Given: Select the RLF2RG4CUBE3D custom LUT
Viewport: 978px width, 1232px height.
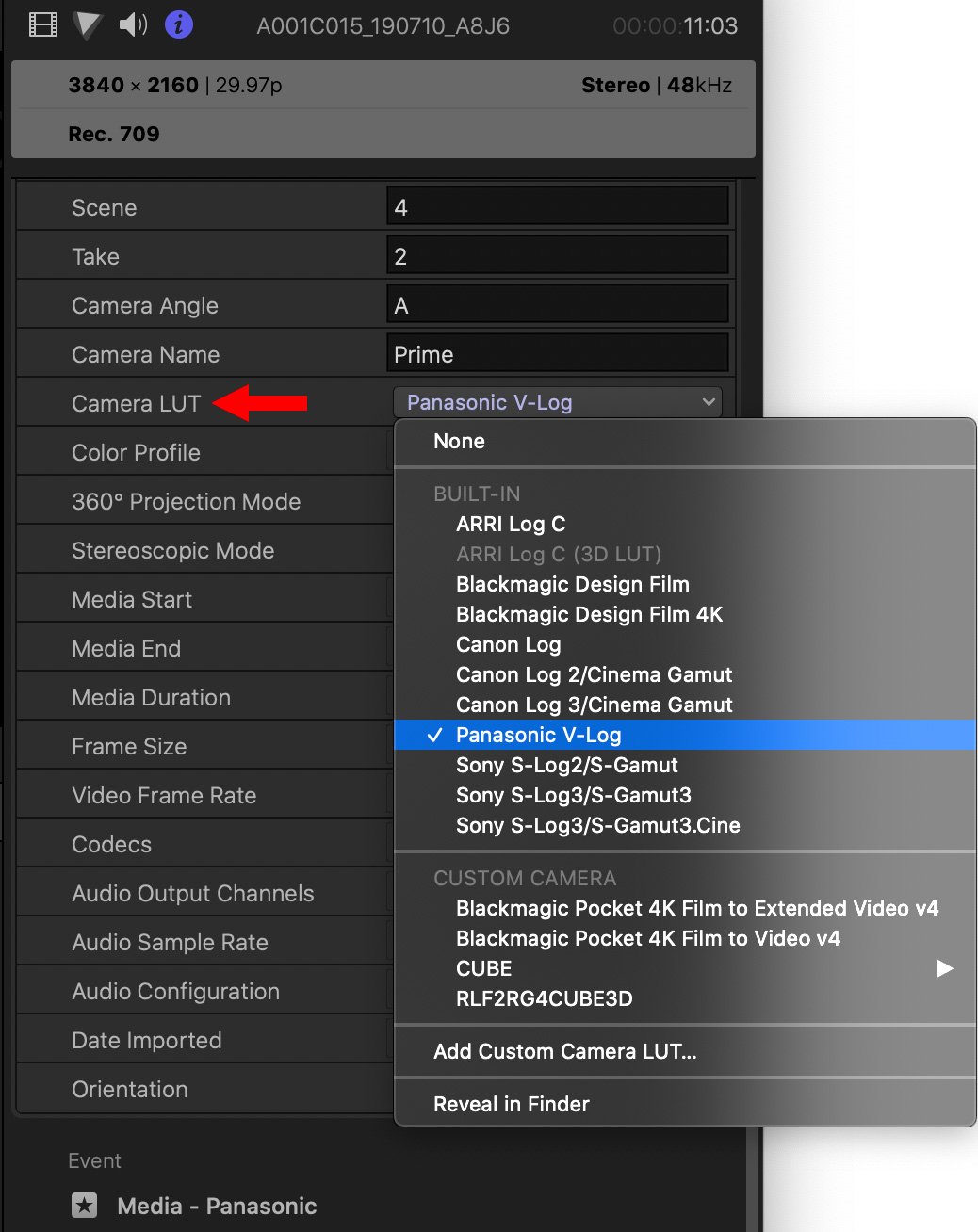Looking at the screenshot, I should [544, 998].
